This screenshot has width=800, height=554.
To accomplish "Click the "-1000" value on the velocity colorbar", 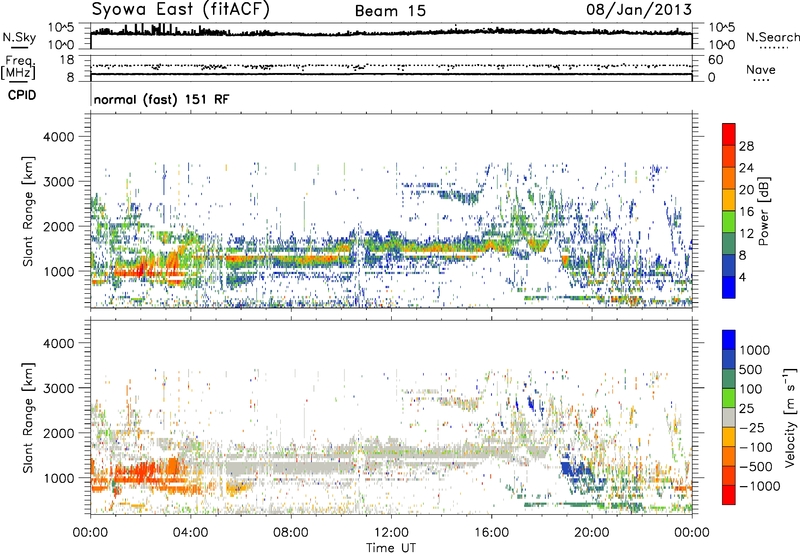I will pyautogui.click(x=760, y=486).
